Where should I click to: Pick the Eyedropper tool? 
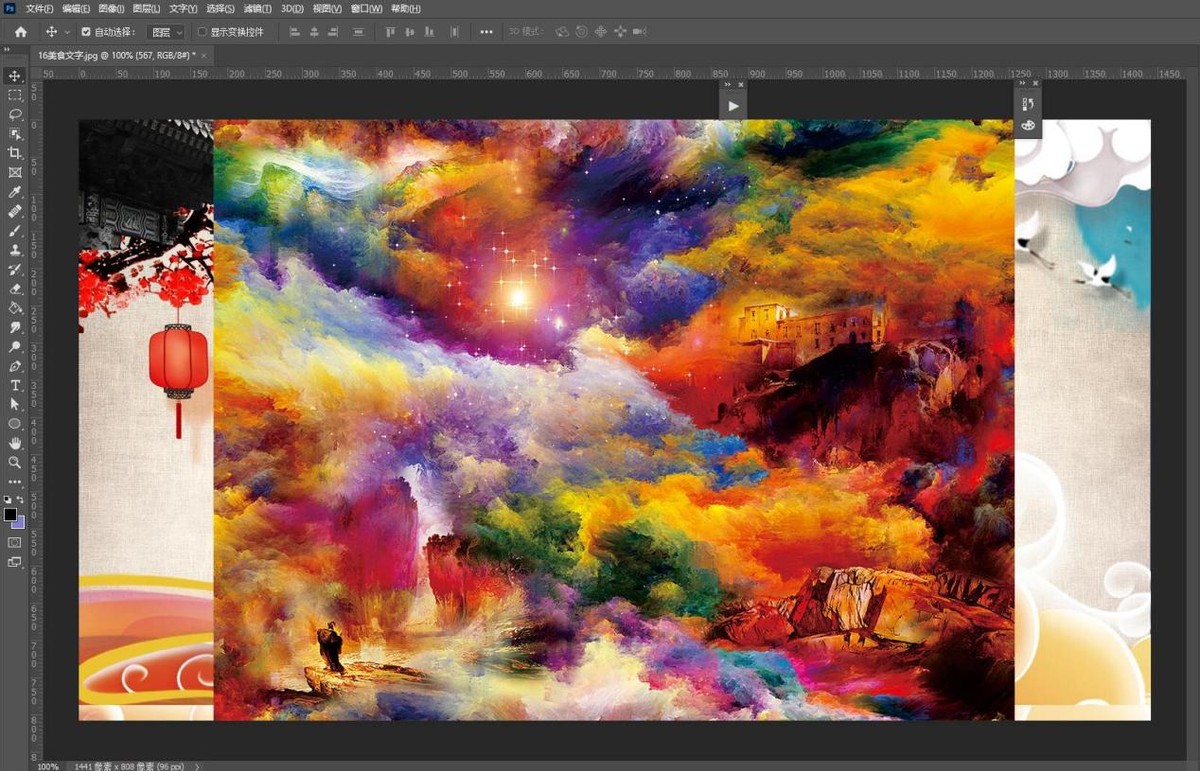[x=15, y=192]
